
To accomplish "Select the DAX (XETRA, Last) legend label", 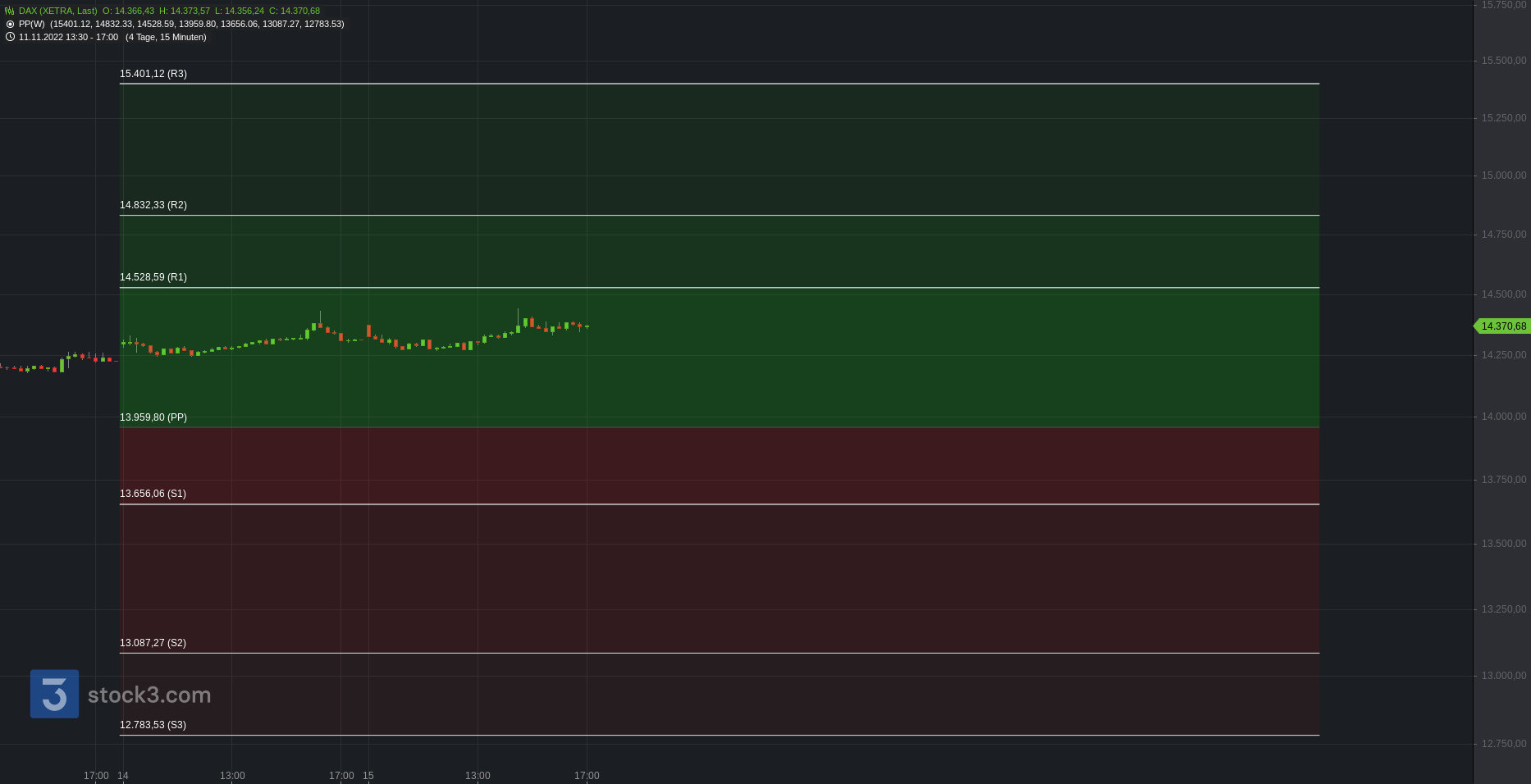I will [57, 11].
